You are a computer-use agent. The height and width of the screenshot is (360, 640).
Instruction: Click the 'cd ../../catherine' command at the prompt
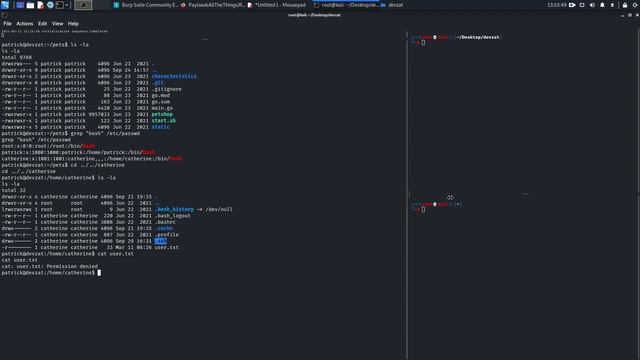coord(98,165)
